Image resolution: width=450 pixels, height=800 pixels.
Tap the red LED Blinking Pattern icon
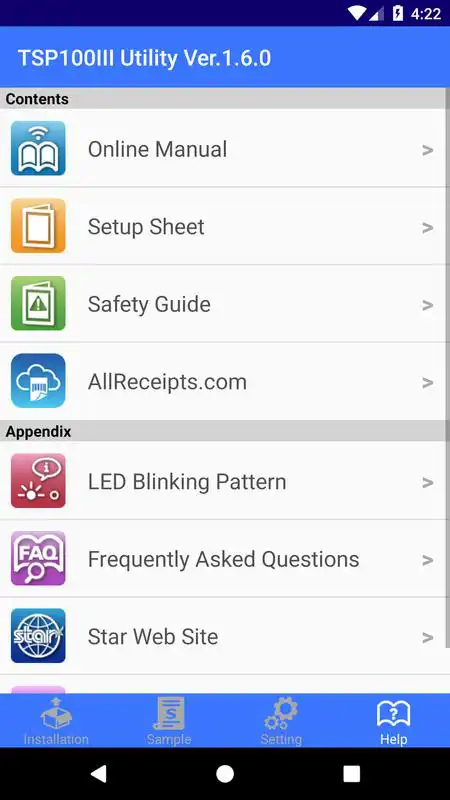(x=38, y=481)
